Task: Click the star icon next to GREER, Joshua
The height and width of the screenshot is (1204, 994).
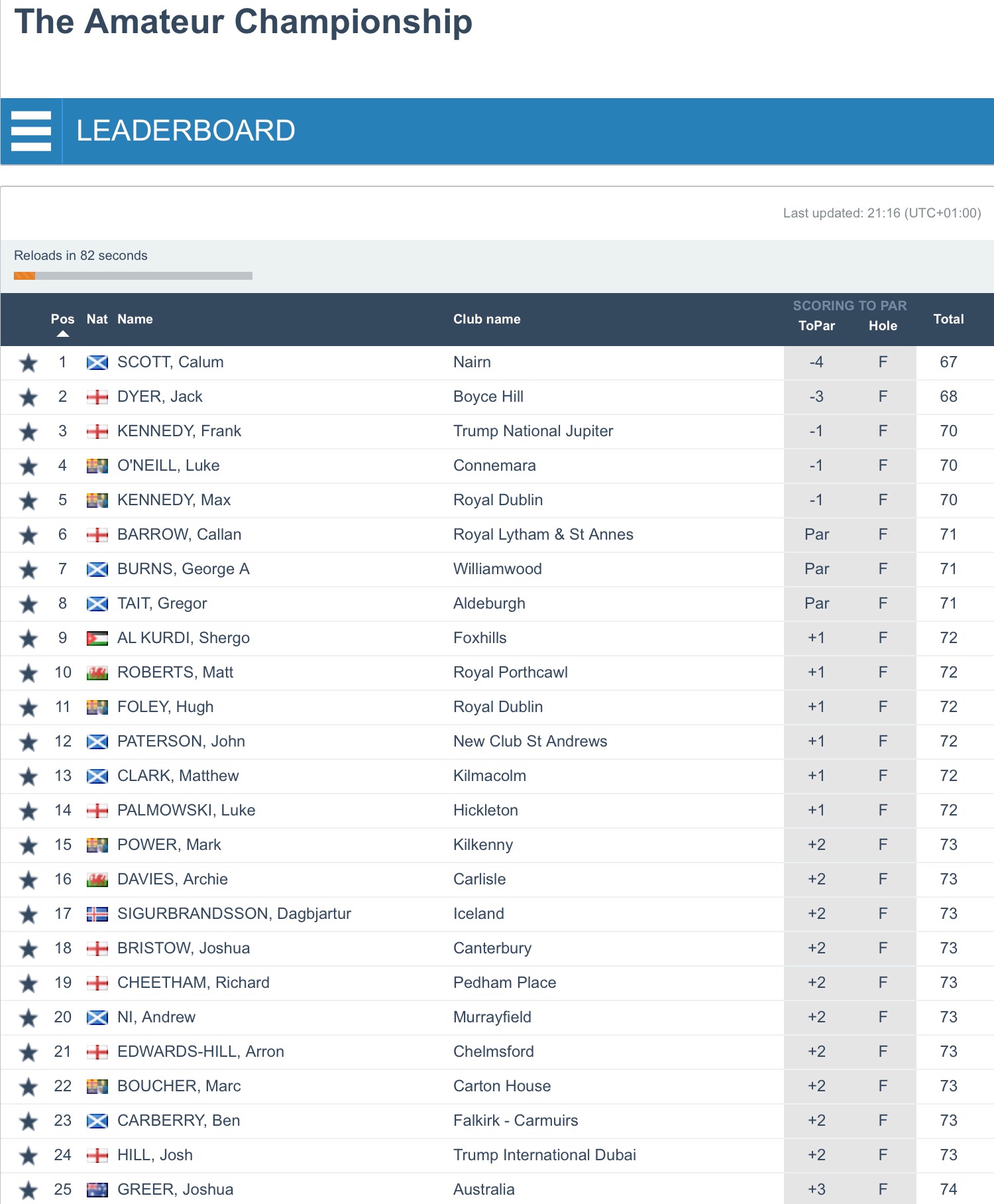Action: (x=28, y=1190)
